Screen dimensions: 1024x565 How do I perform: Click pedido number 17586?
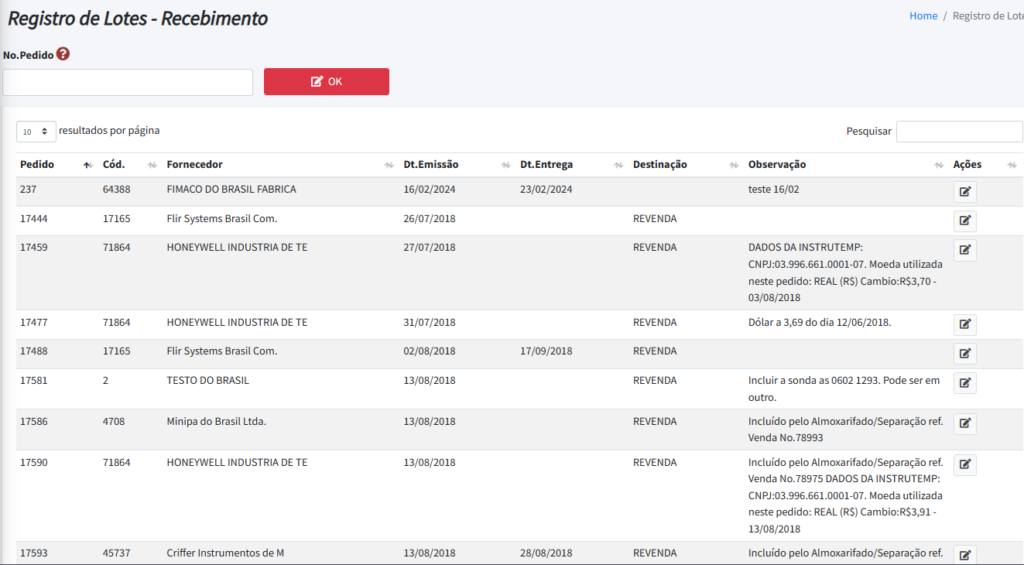(x=34, y=421)
